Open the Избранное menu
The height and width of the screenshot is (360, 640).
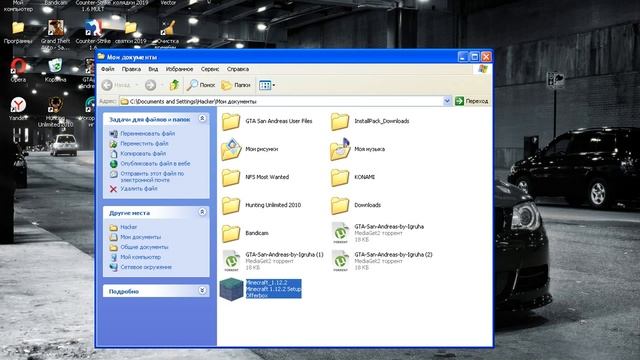[179, 69]
